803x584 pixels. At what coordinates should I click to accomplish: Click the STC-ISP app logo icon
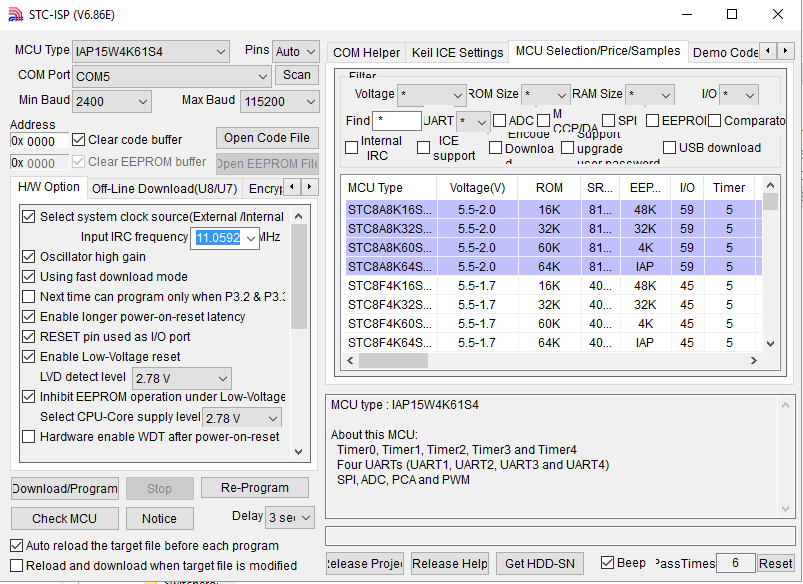click(x=16, y=14)
